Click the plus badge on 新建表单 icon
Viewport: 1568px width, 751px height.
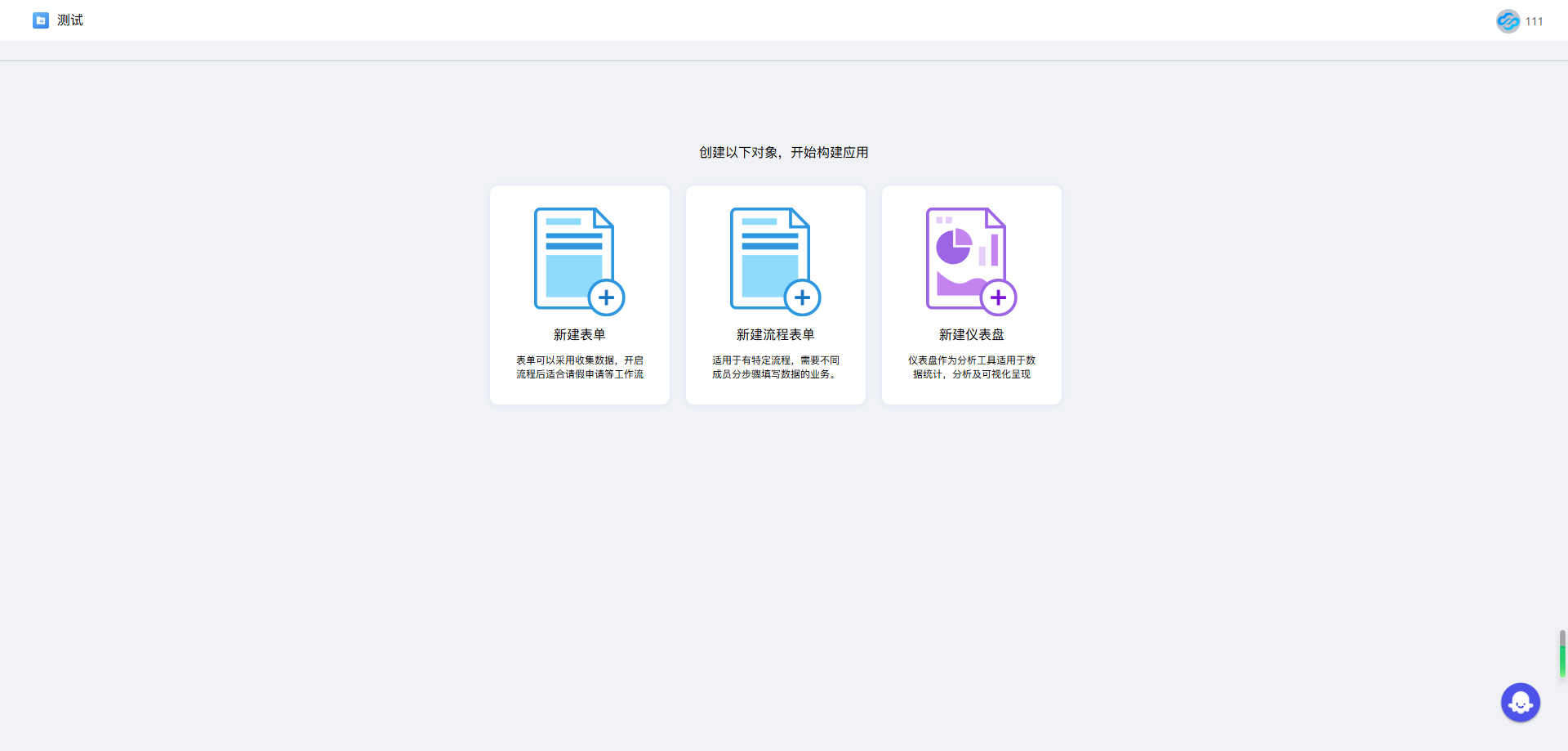click(606, 297)
